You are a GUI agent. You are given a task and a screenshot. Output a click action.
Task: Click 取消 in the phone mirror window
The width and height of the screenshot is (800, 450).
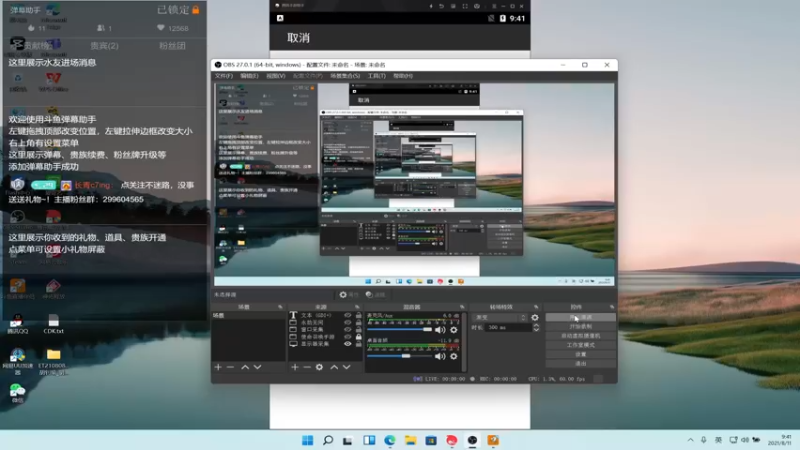coord(298,38)
